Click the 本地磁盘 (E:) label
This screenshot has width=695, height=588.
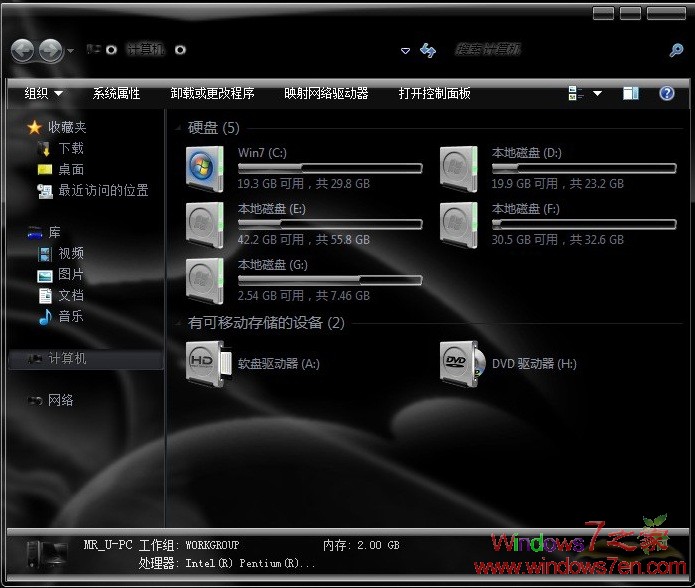tap(272, 209)
